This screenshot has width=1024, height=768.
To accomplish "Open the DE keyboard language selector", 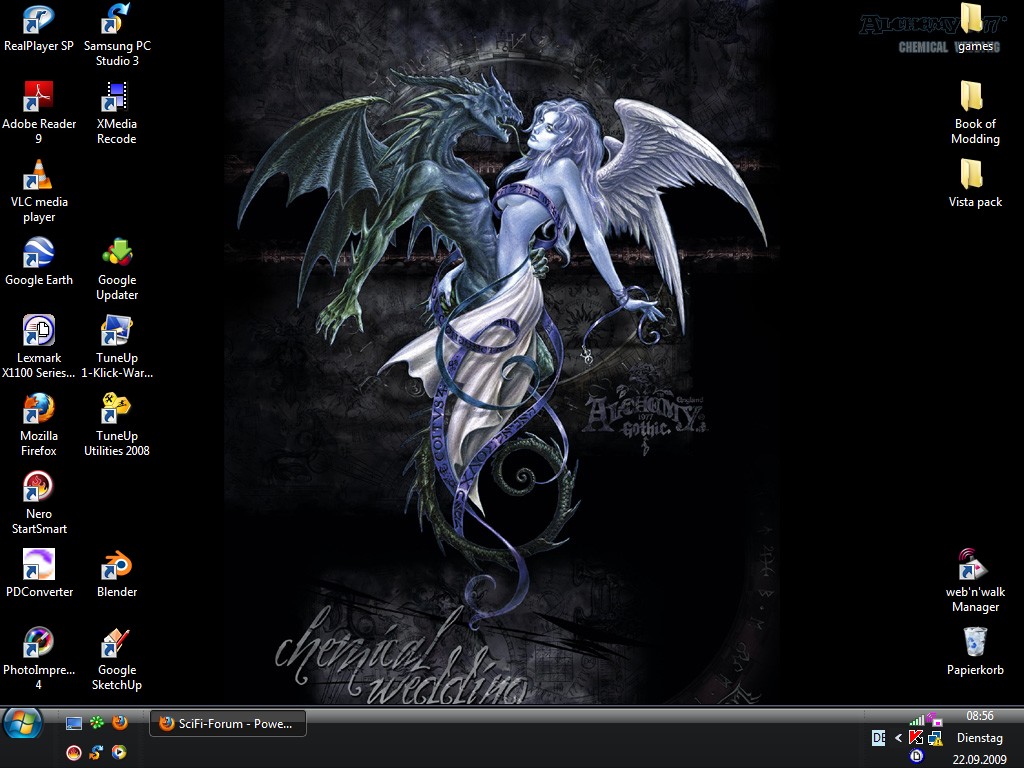I will 878,738.
